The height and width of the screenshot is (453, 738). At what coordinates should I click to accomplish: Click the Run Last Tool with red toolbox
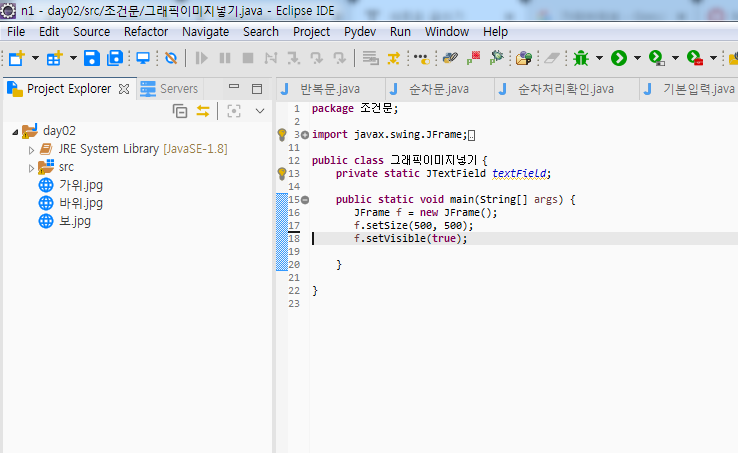(x=695, y=58)
